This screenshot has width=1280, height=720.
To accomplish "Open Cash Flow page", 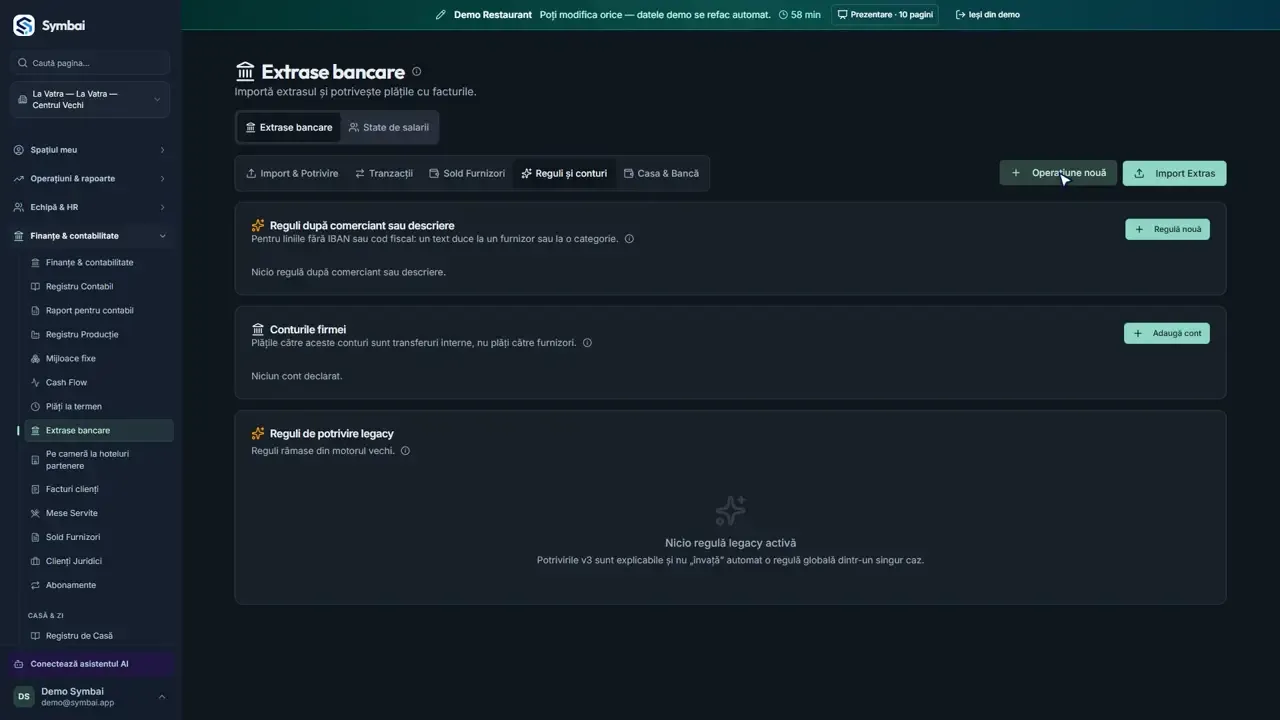I will [99, 383].
